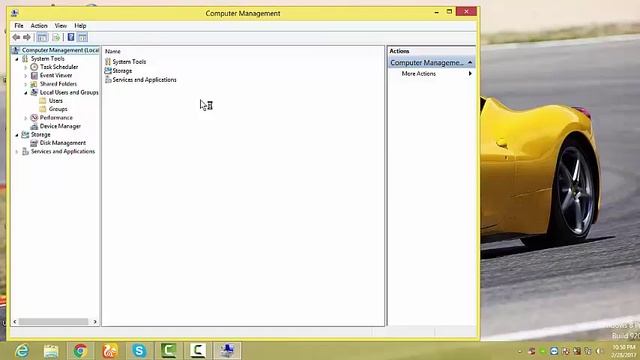640x360 pixels.
Task: Collapse the Computer Management actions section
Action: (x=470, y=62)
